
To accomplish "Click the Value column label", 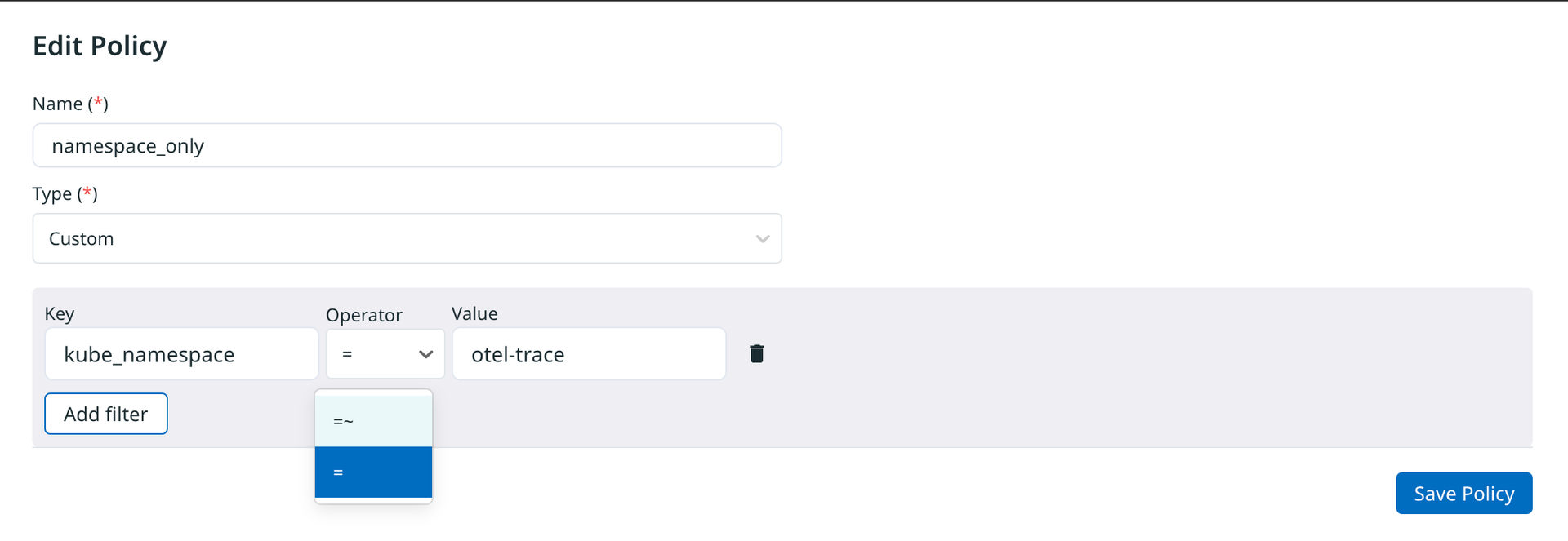I will click(x=474, y=314).
